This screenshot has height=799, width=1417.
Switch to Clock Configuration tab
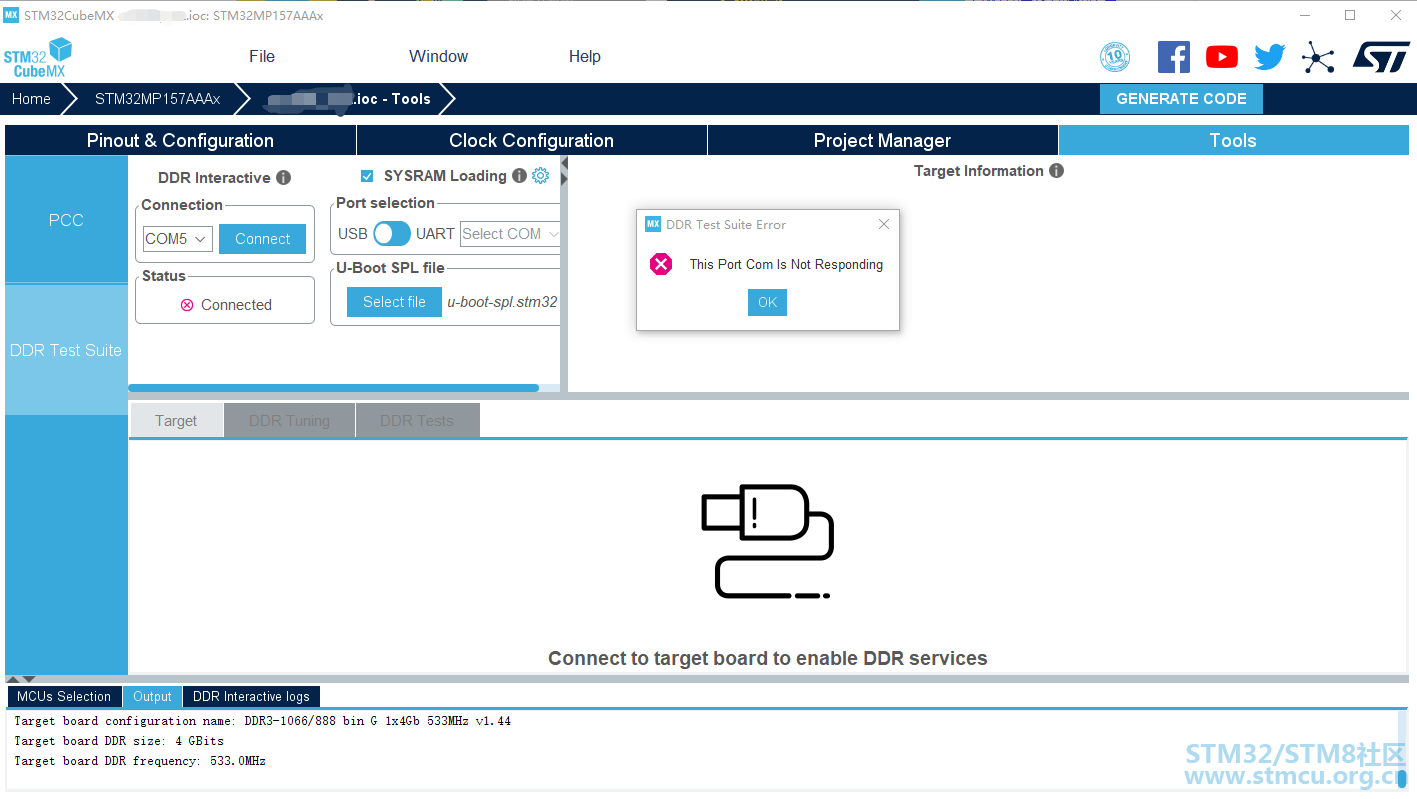pyautogui.click(x=532, y=140)
